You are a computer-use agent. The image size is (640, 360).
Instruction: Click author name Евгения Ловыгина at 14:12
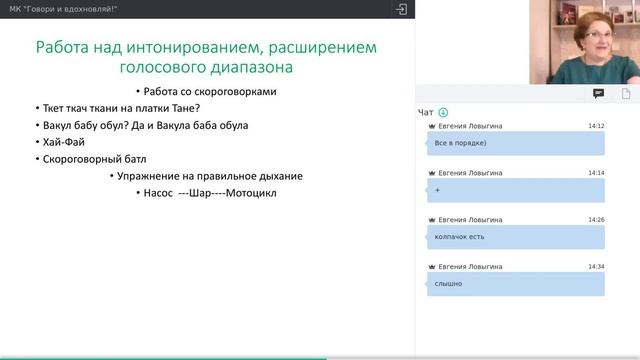pyautogui.click(x=470, y=126)
